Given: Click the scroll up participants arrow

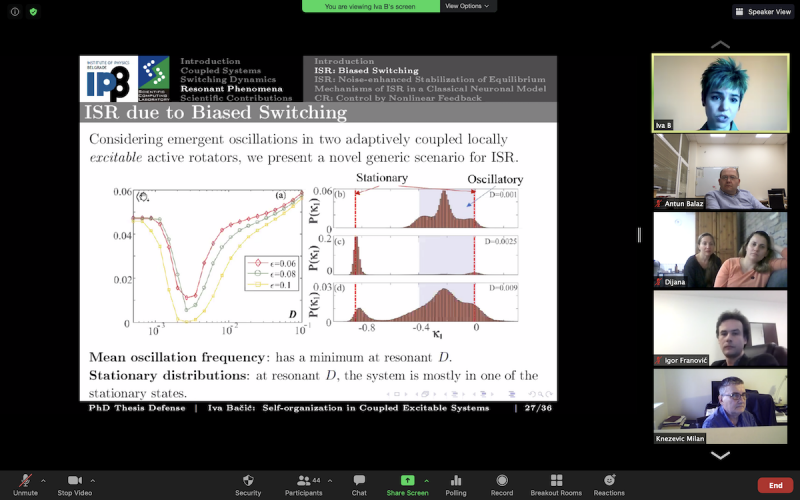Looking at the screenshot, I should tap(720, 45).
